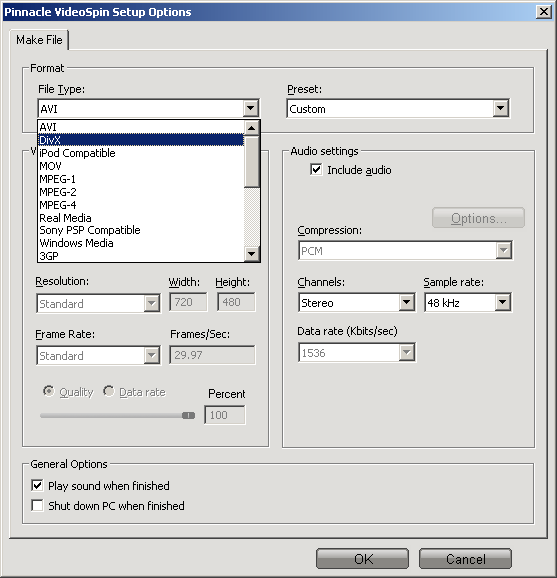Select Real Media file type
This screenshot has height=578, width=557.
pyautogui.click(x=141, y=217)
